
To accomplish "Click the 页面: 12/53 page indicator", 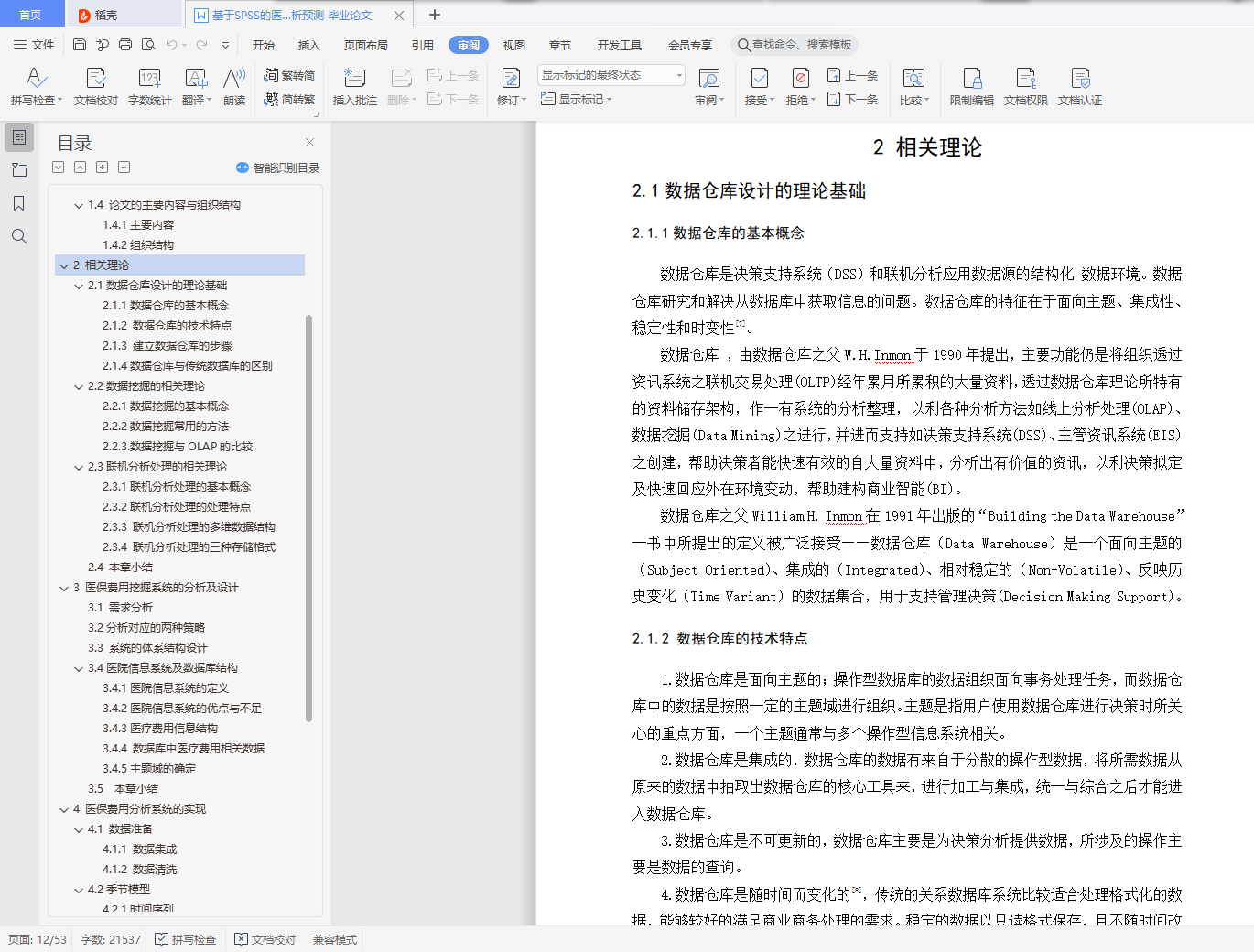I will (x=38, y=939).
